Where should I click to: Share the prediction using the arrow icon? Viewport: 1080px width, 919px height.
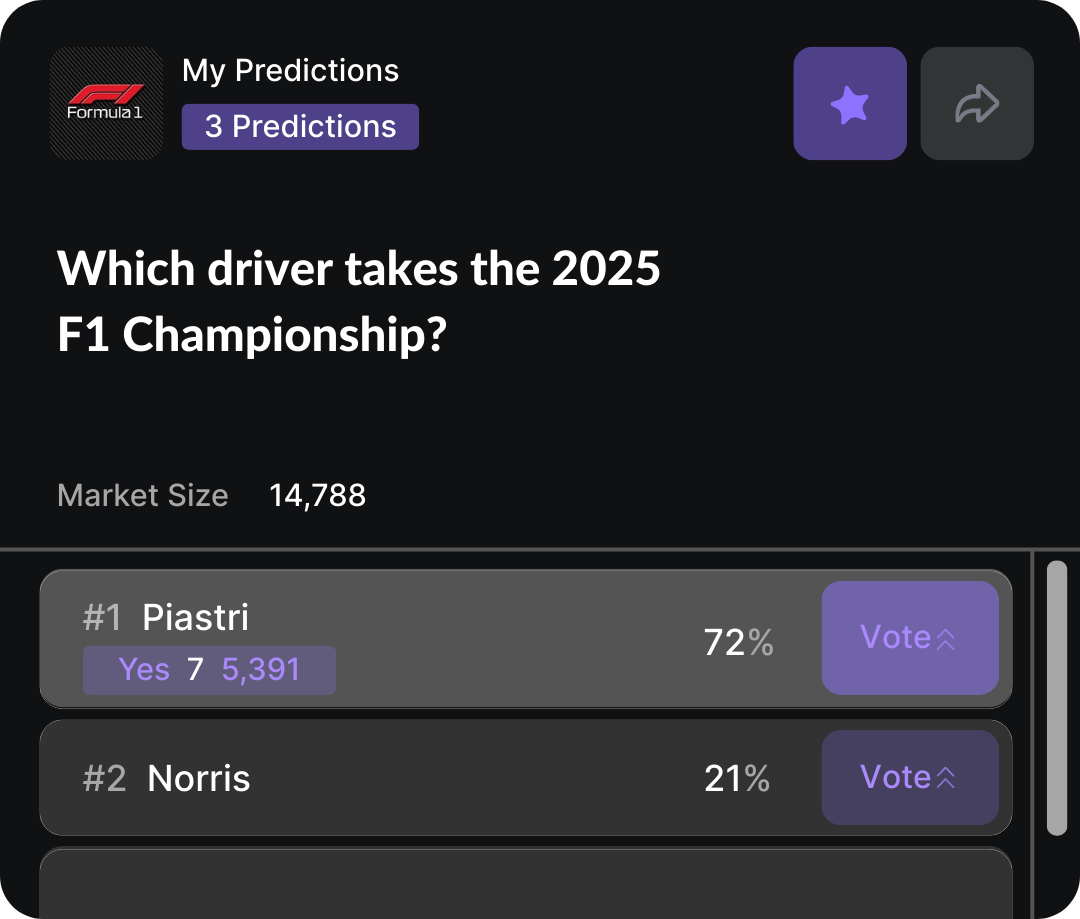(976, 103)
